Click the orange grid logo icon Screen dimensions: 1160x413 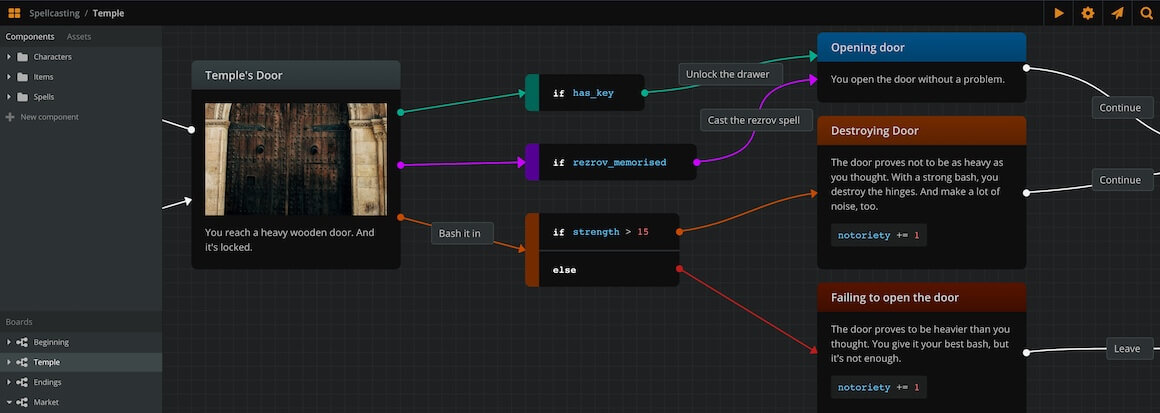click(x=14, y=13)
